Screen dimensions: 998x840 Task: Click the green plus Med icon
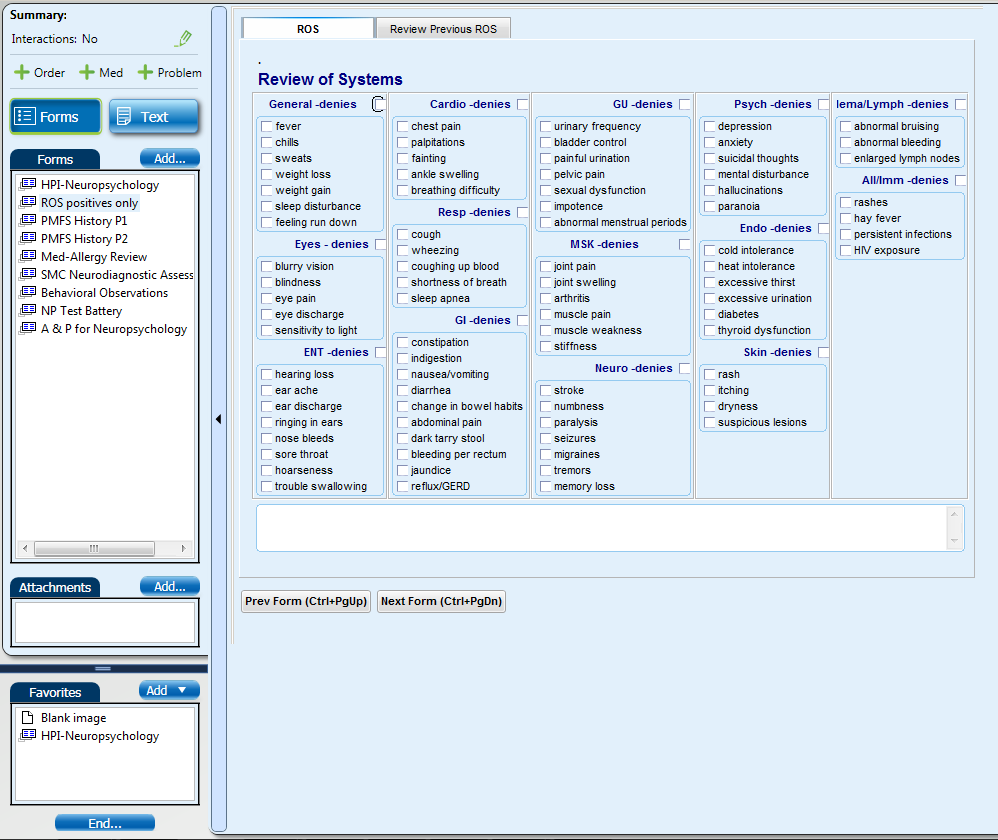tap(87, 73)
